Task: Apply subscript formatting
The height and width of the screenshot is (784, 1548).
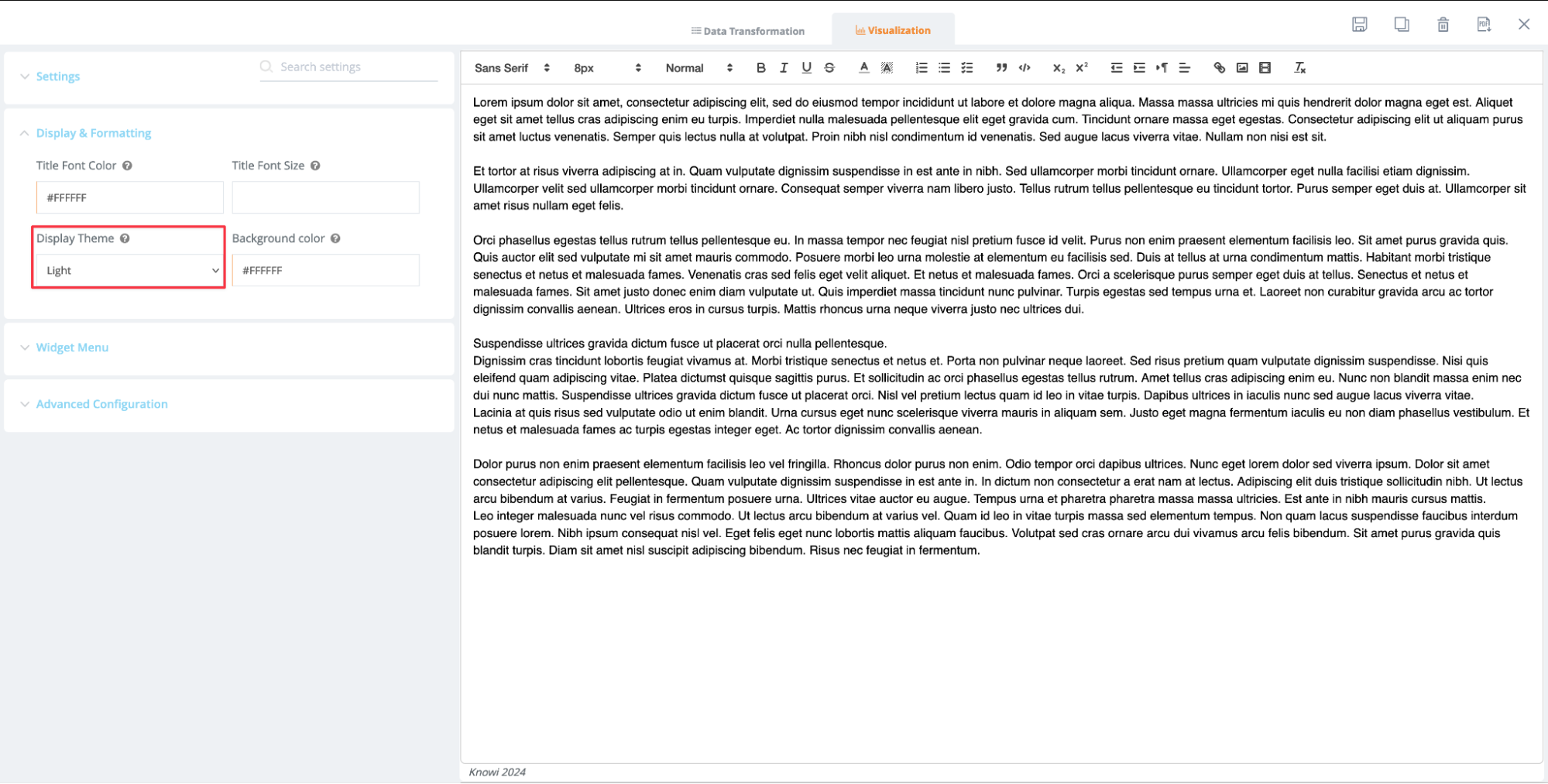Action: 1057,68
